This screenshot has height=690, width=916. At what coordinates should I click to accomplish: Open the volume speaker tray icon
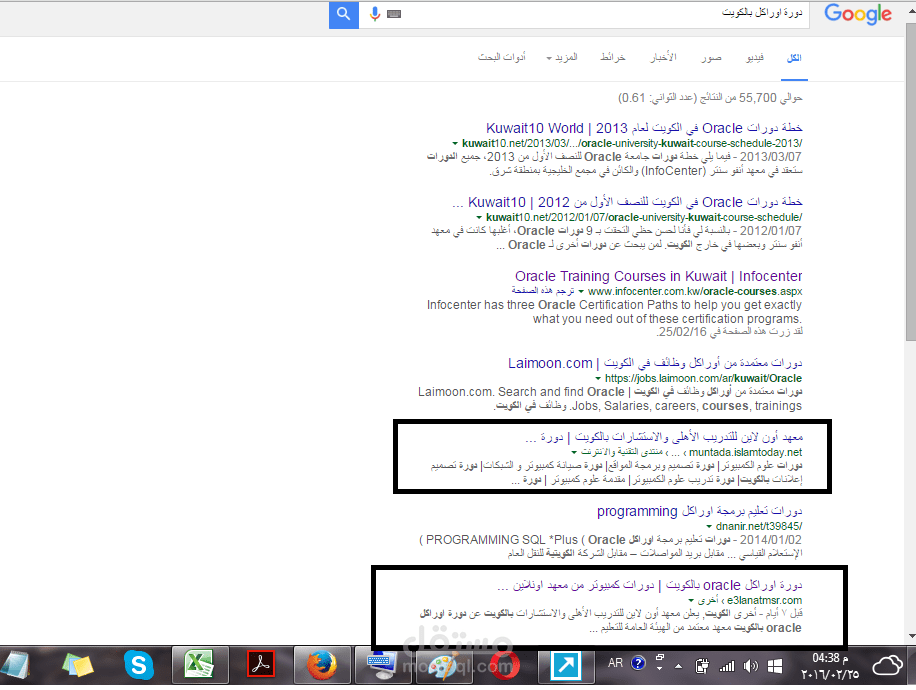pos(751,665)
